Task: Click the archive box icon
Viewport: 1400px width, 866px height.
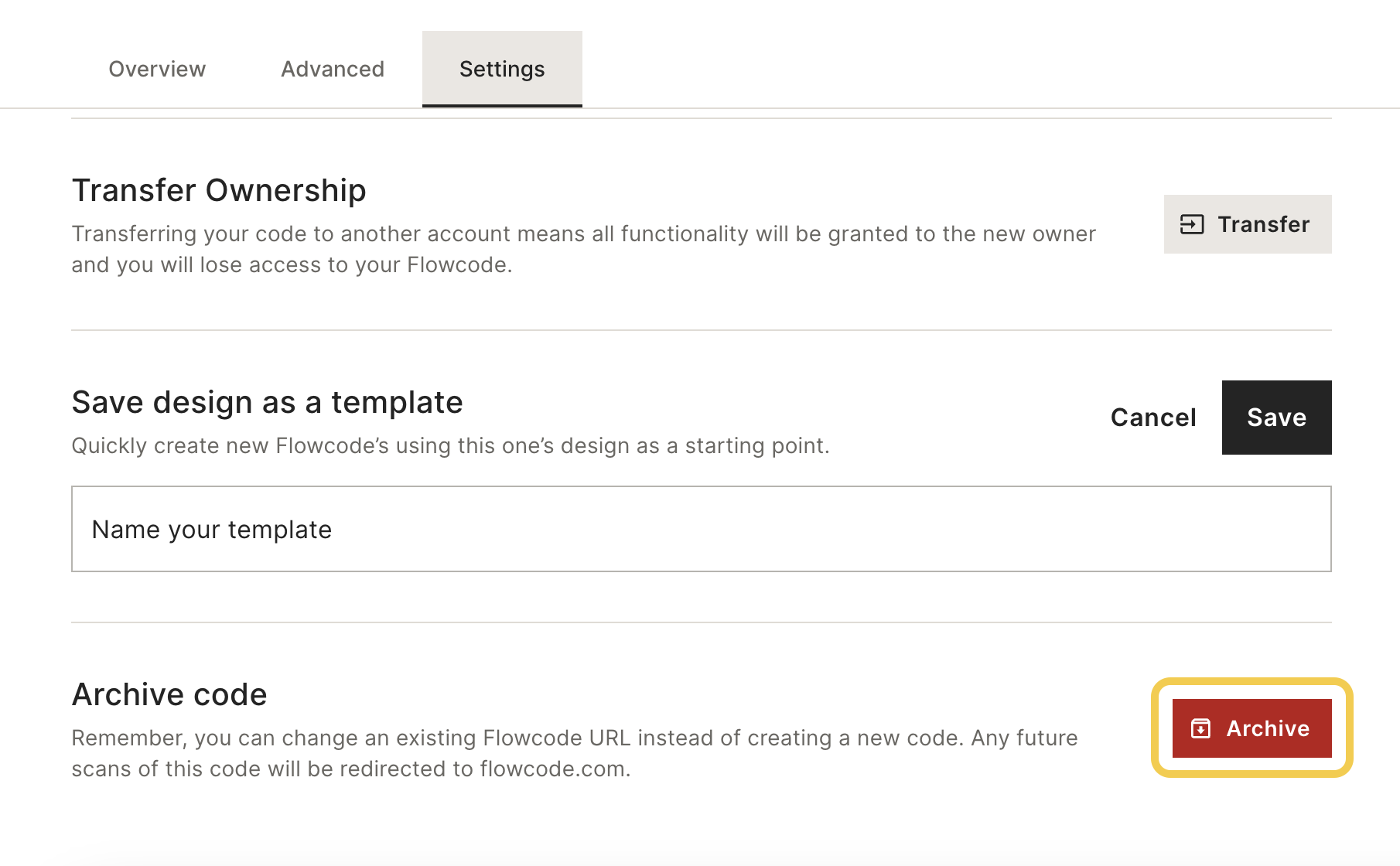Action: 1200,728
